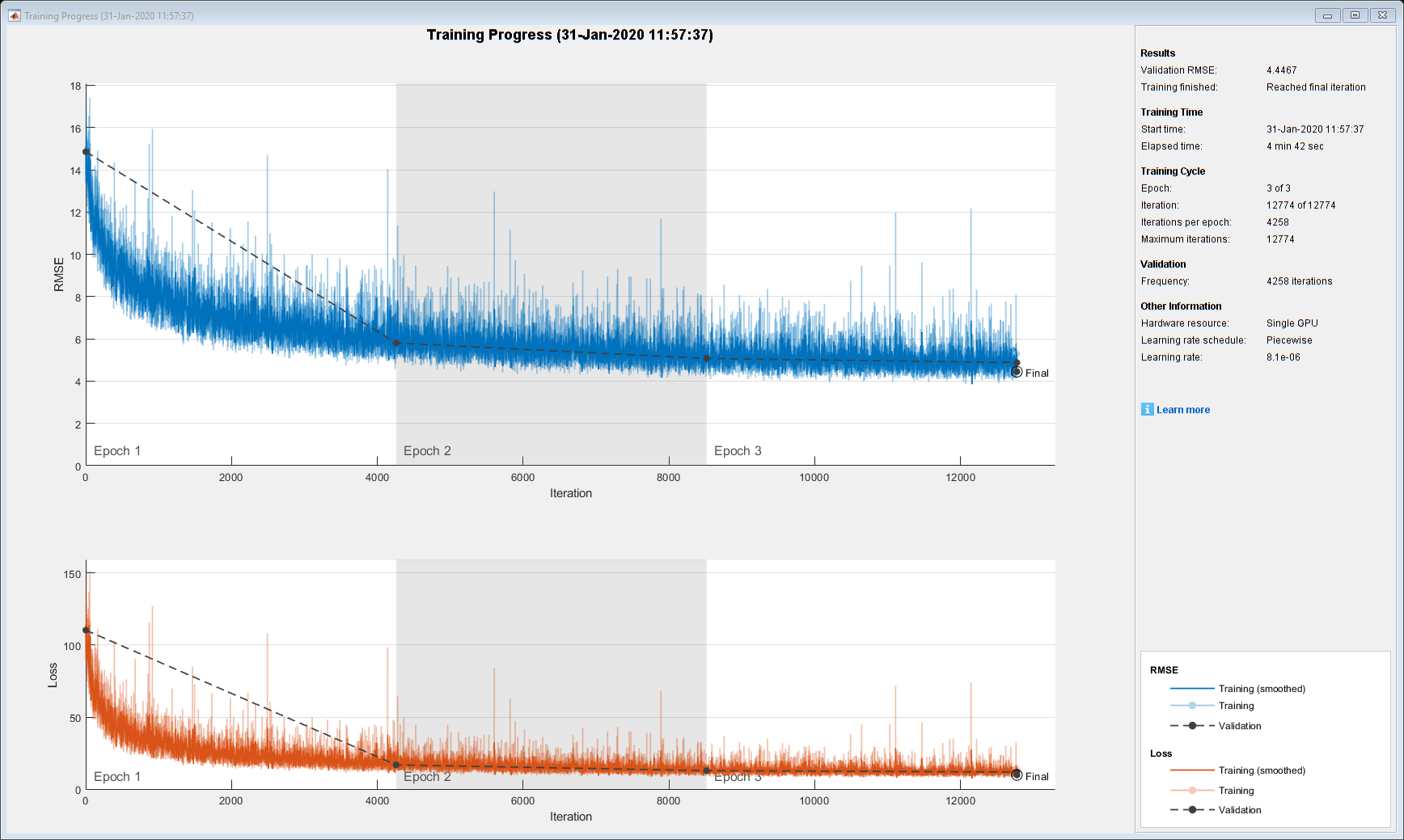1404x840 pixels.
Task: Select Loss Training (smoothed) legend line
Action: (x=1192, y=770)
